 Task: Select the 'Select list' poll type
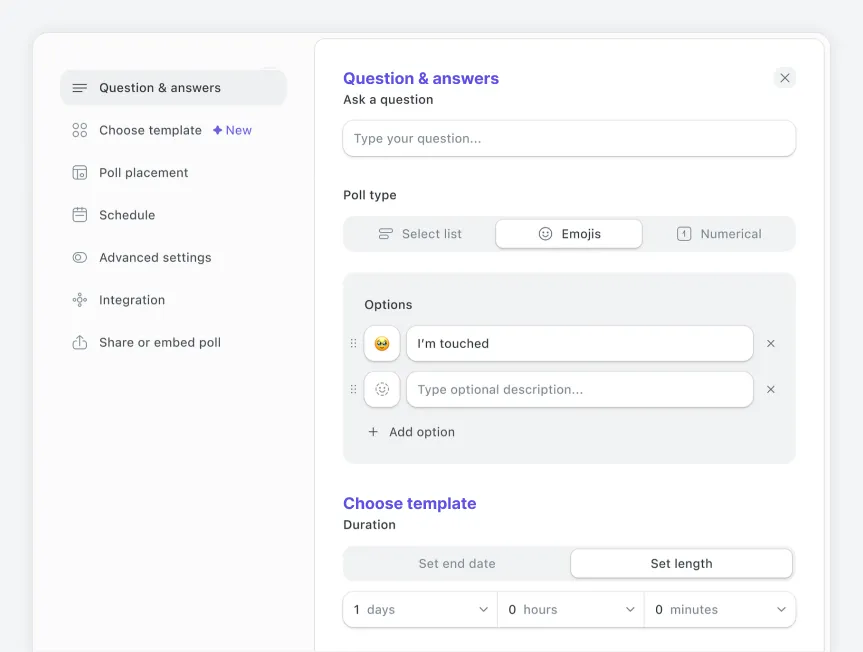coord(420,234)
